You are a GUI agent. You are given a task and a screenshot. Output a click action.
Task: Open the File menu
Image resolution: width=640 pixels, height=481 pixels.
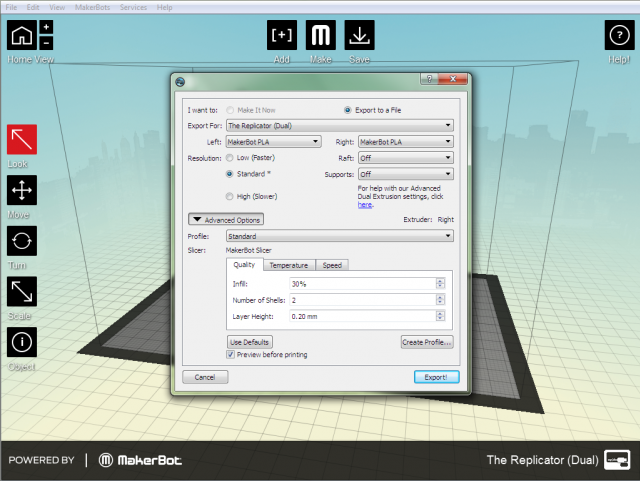[11, 7]
